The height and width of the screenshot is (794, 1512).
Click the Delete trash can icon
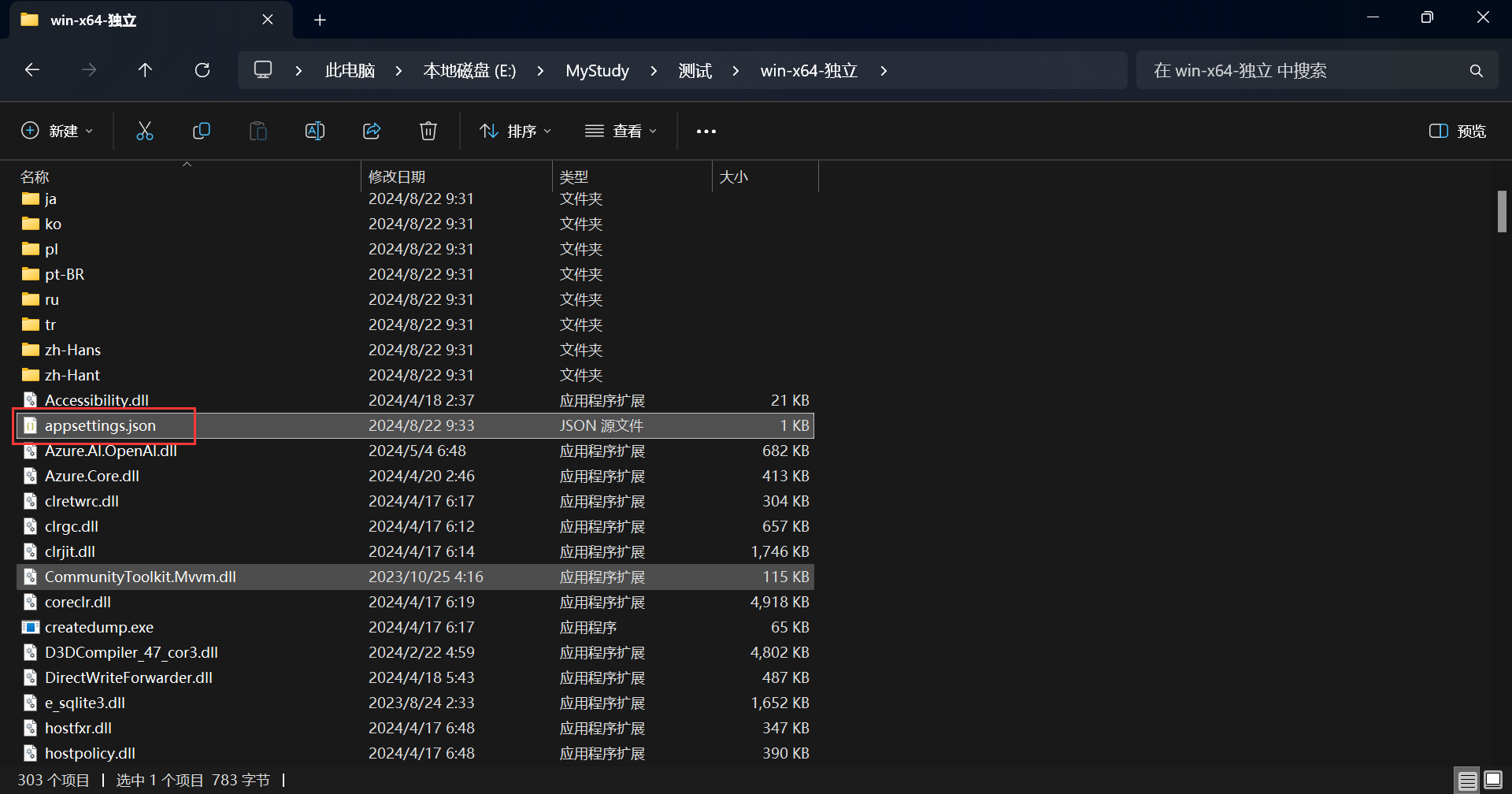[428, 131]
